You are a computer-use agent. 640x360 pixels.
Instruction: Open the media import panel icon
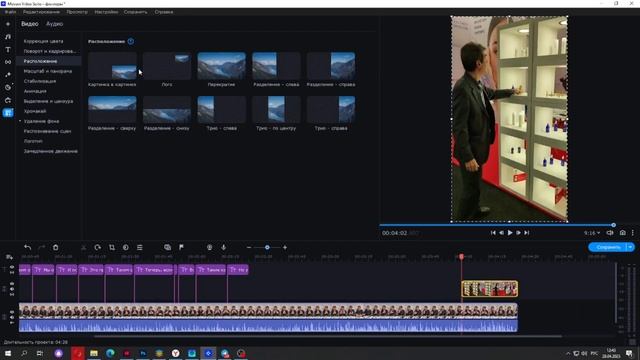[8, 24]
